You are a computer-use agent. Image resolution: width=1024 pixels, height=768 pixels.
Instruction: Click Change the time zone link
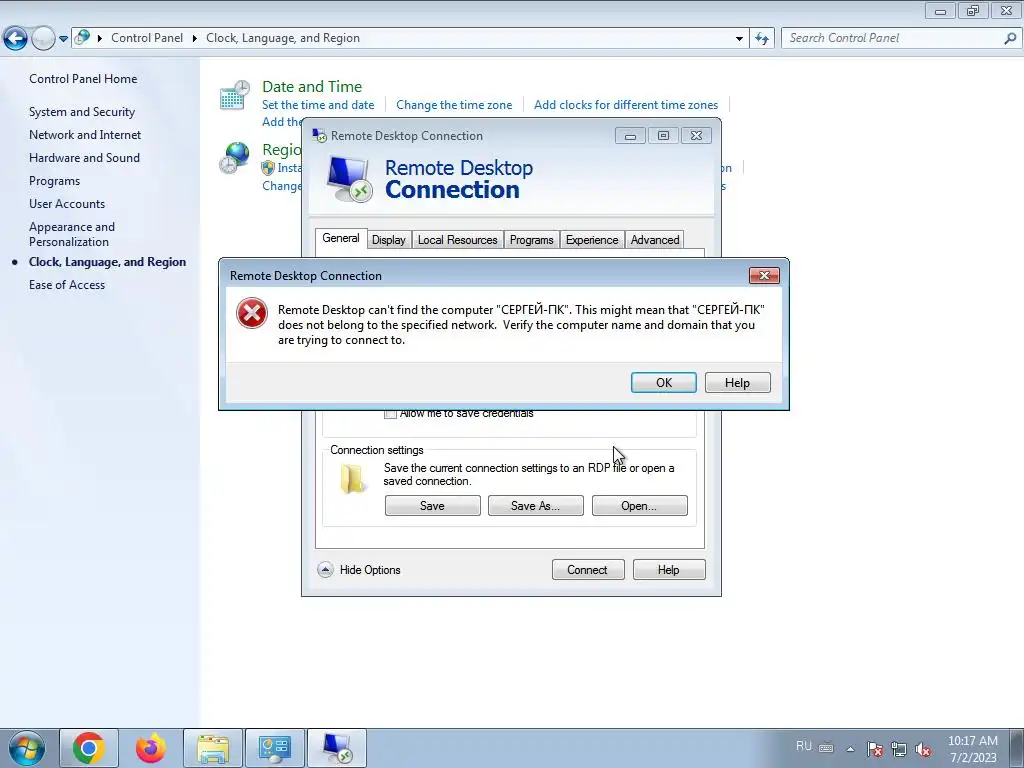coord(454,104)
